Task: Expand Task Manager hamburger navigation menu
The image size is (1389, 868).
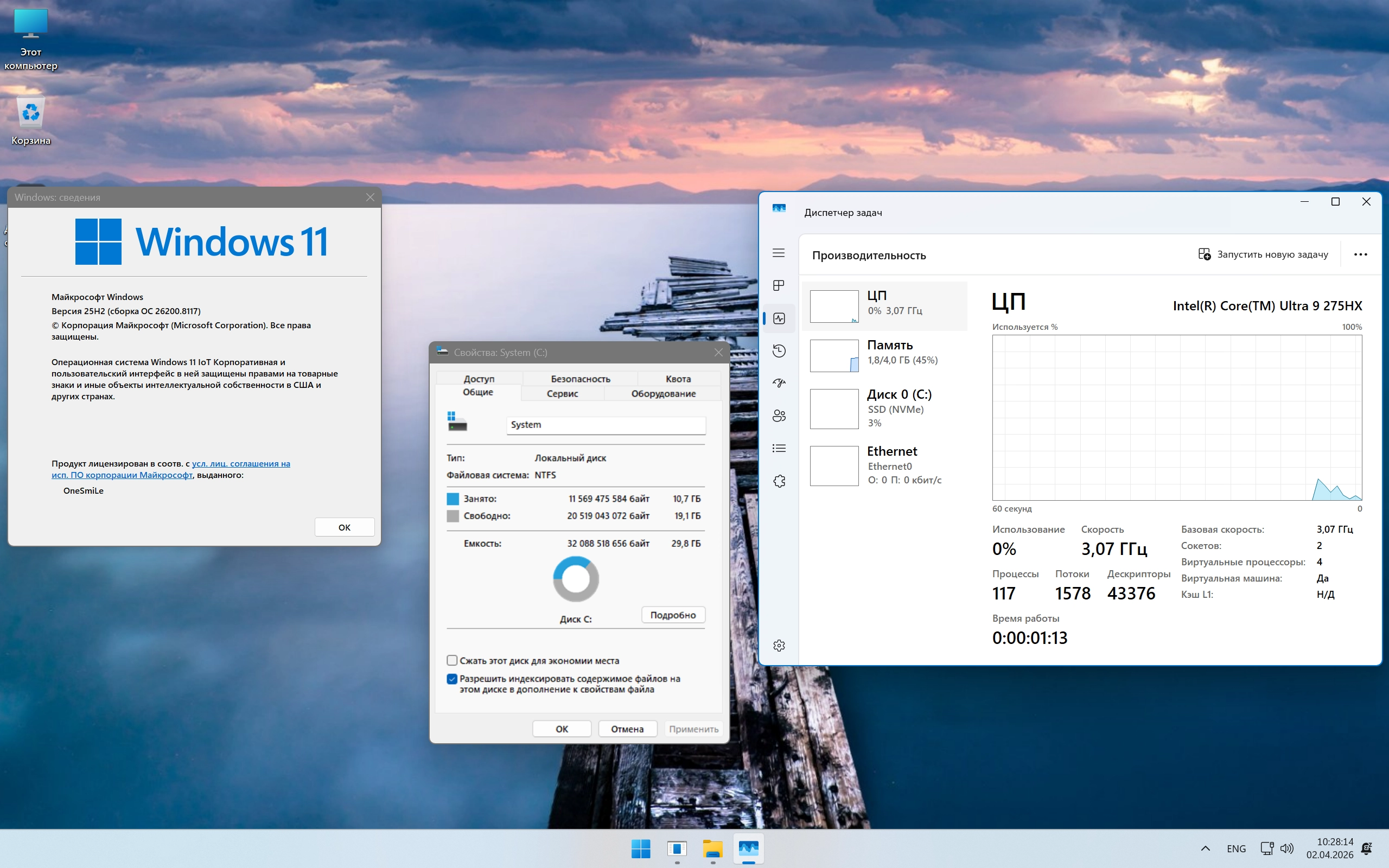Action: point(779,253)
